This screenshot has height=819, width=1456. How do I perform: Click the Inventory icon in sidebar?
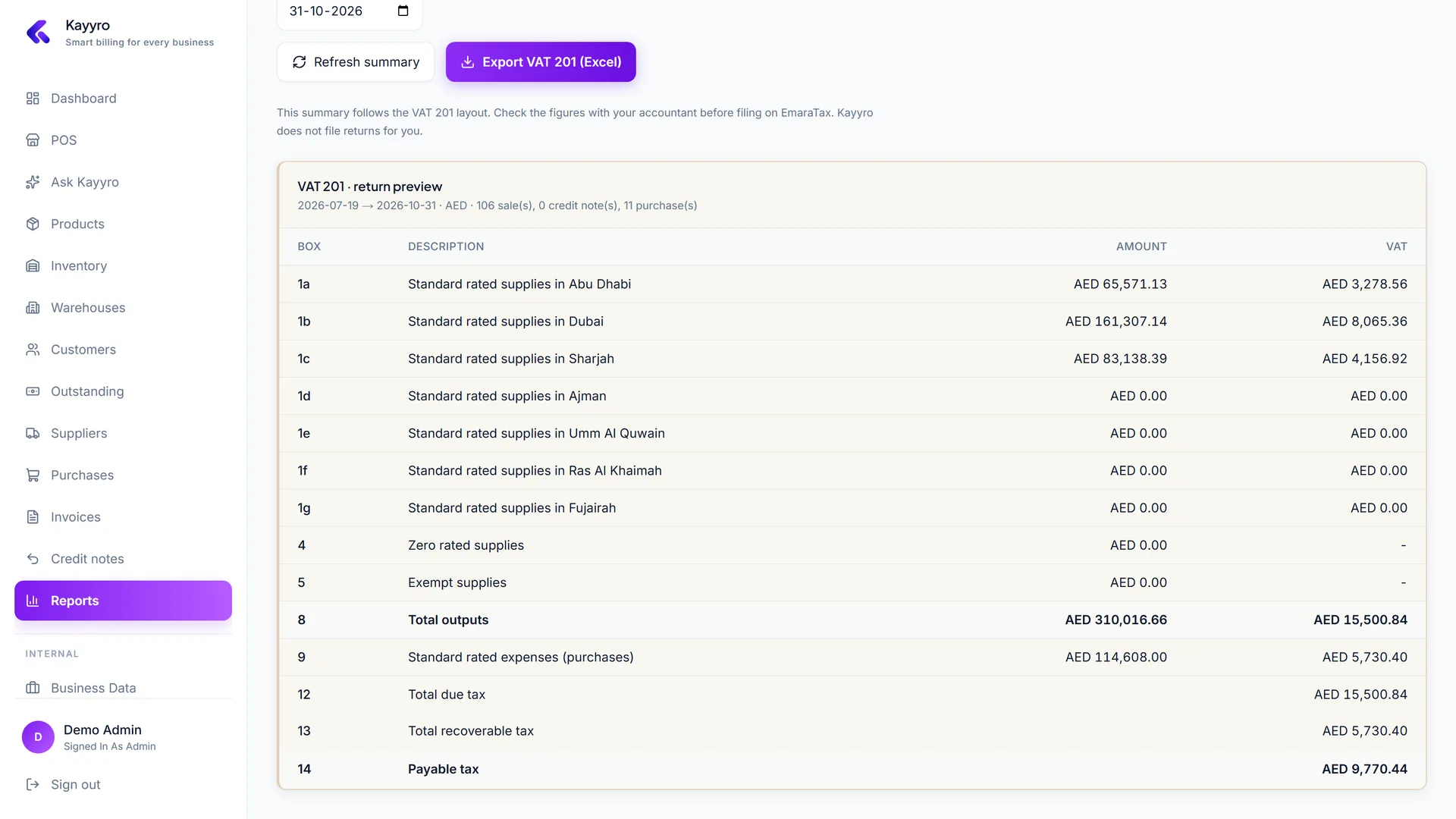33,265
